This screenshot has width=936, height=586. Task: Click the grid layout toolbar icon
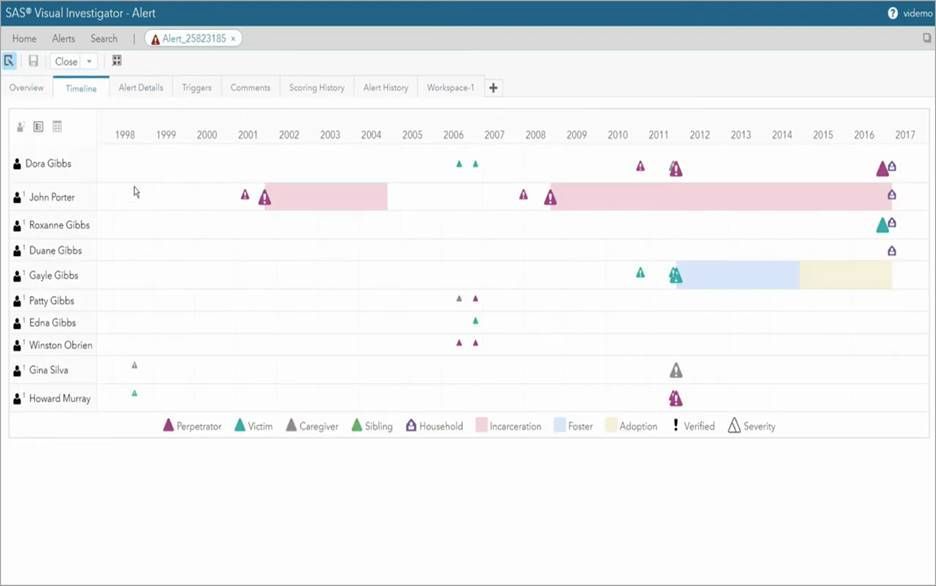117,61
